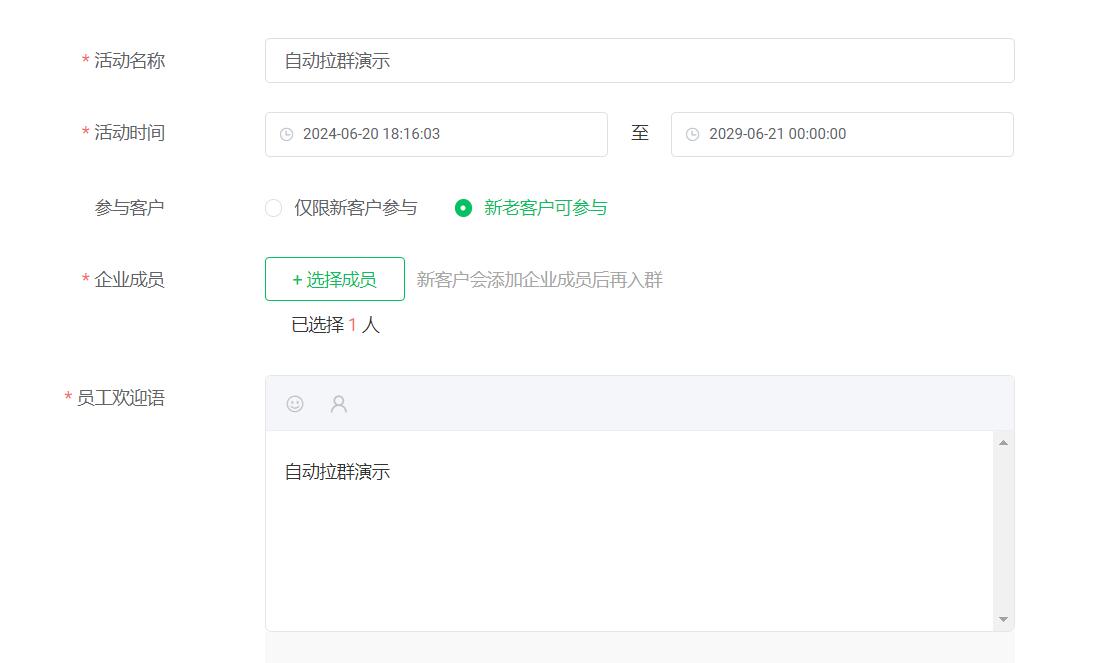The width and height of the screenshot is (1105, 663).
Task: Click the 活动名称 label
Action: click(x=129, y=61)
